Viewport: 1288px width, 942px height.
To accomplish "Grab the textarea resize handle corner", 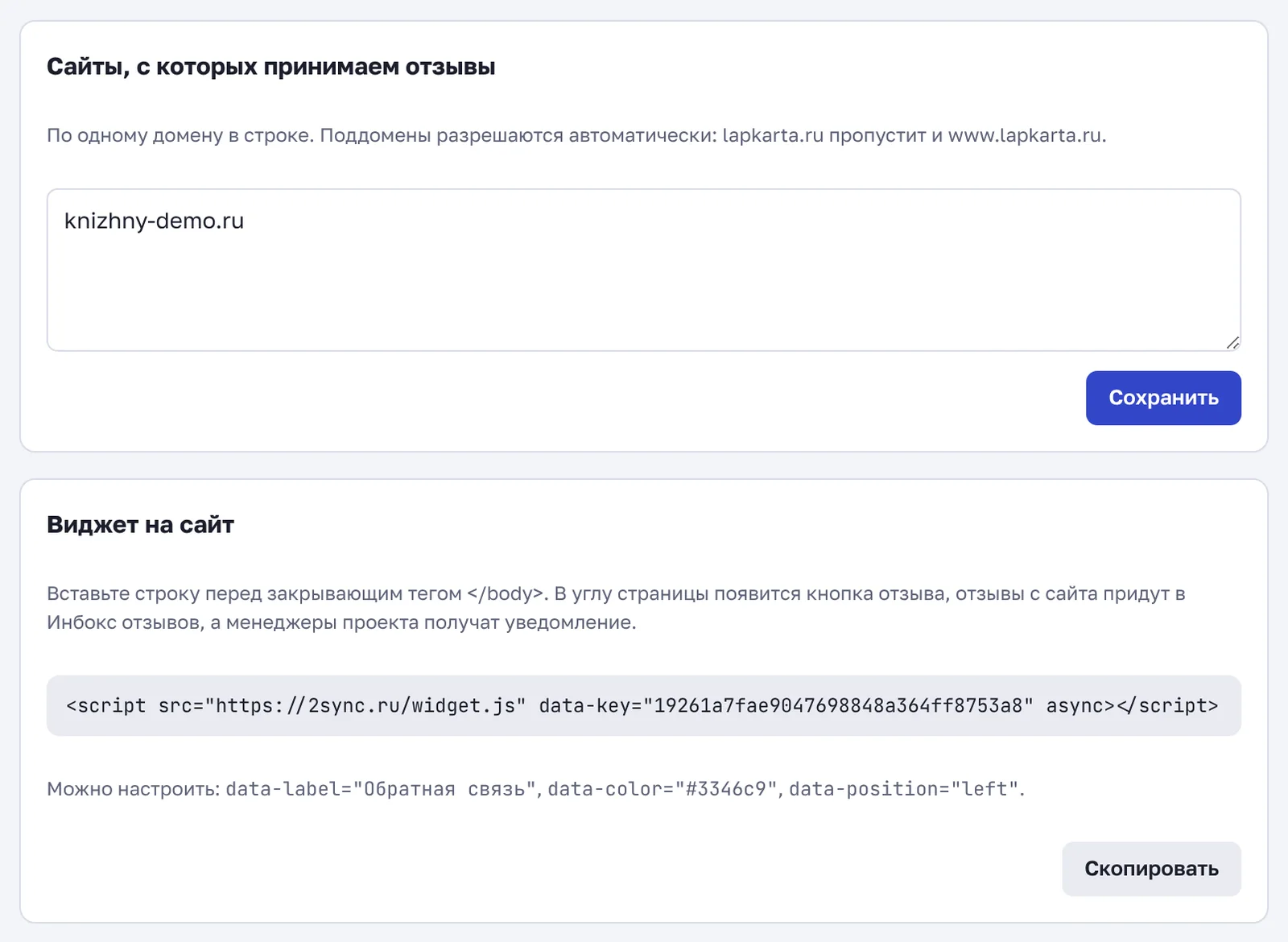I will pos(1232,343).
